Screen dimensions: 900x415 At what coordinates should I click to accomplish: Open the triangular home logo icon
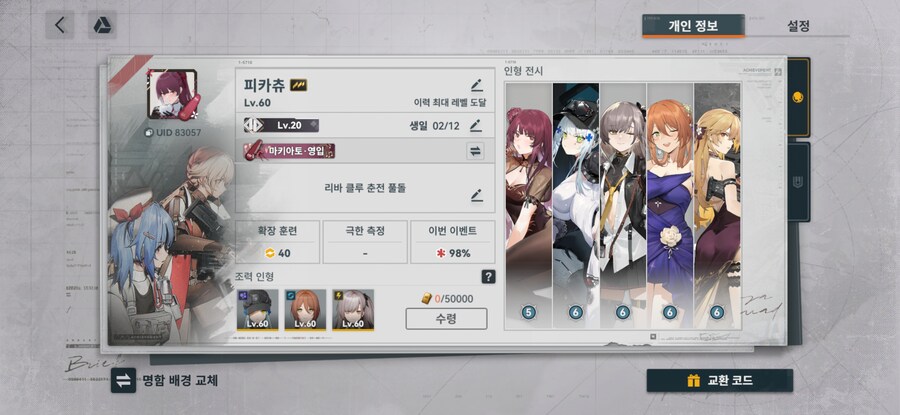[x=102, y=25]
